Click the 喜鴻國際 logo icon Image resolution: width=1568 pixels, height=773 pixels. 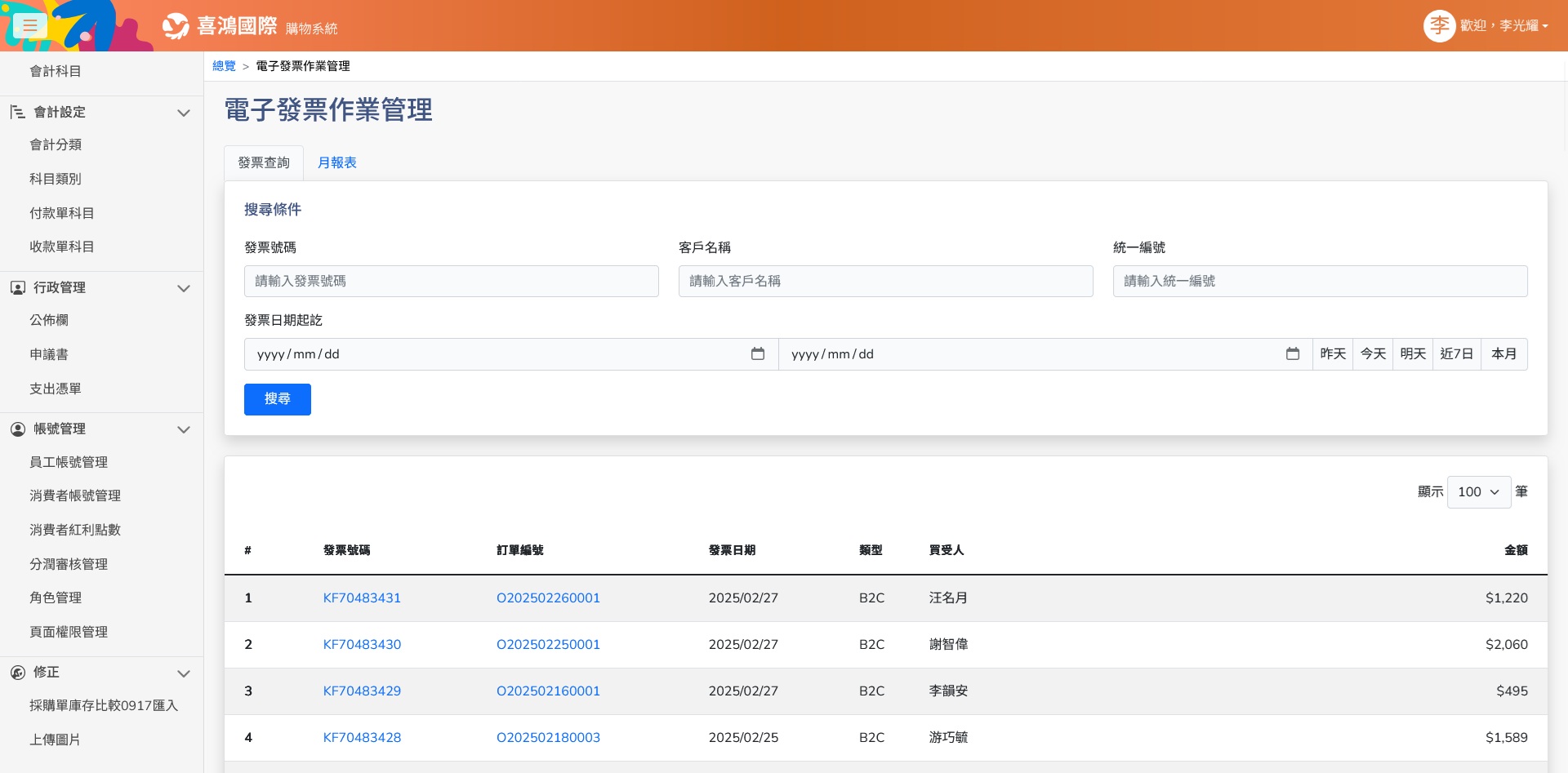(x=176, y=26)
